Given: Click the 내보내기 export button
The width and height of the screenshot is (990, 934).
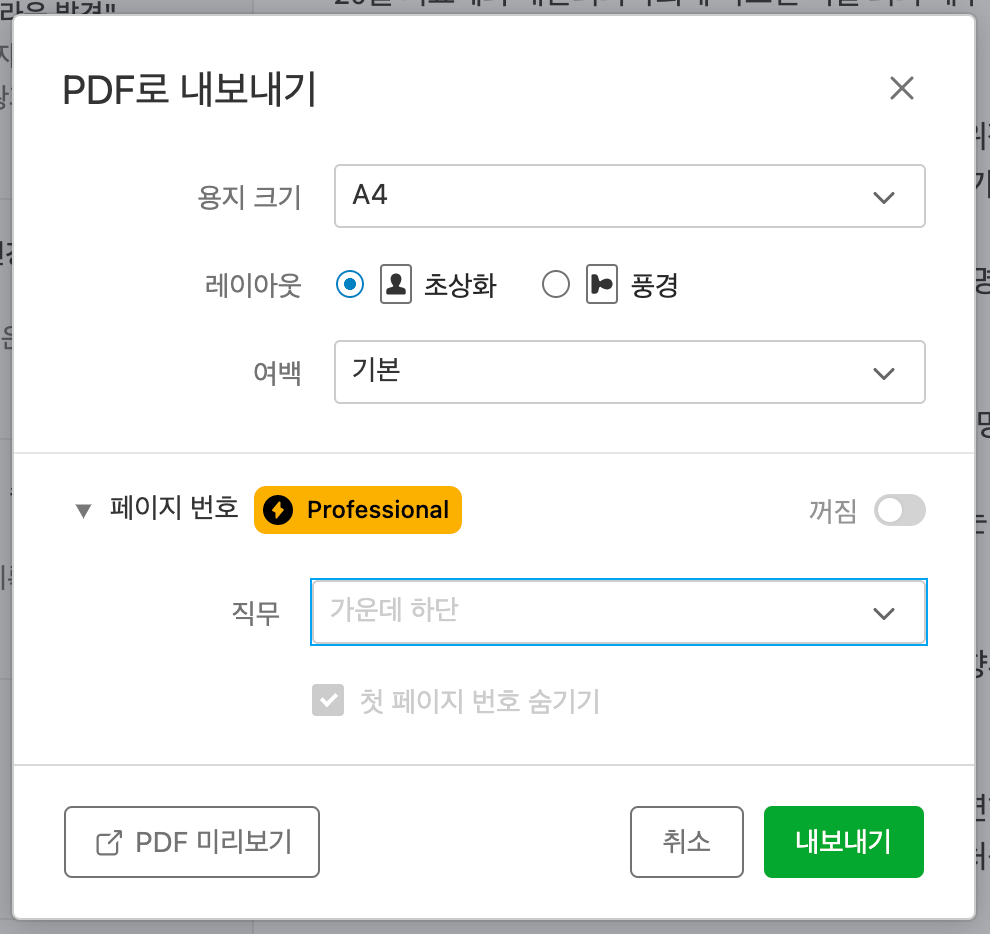Looking at the screenshot, I should 843,842.
